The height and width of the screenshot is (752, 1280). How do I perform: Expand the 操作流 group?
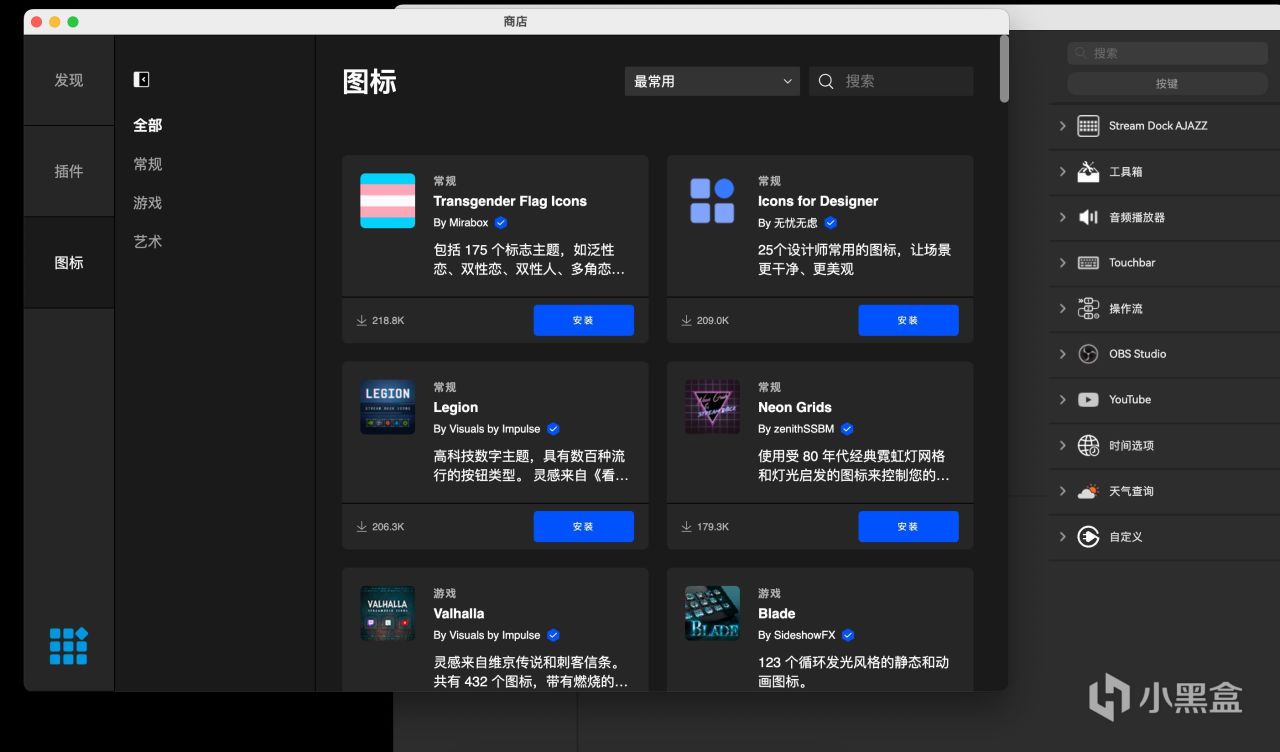click(x=1062, y=309)
